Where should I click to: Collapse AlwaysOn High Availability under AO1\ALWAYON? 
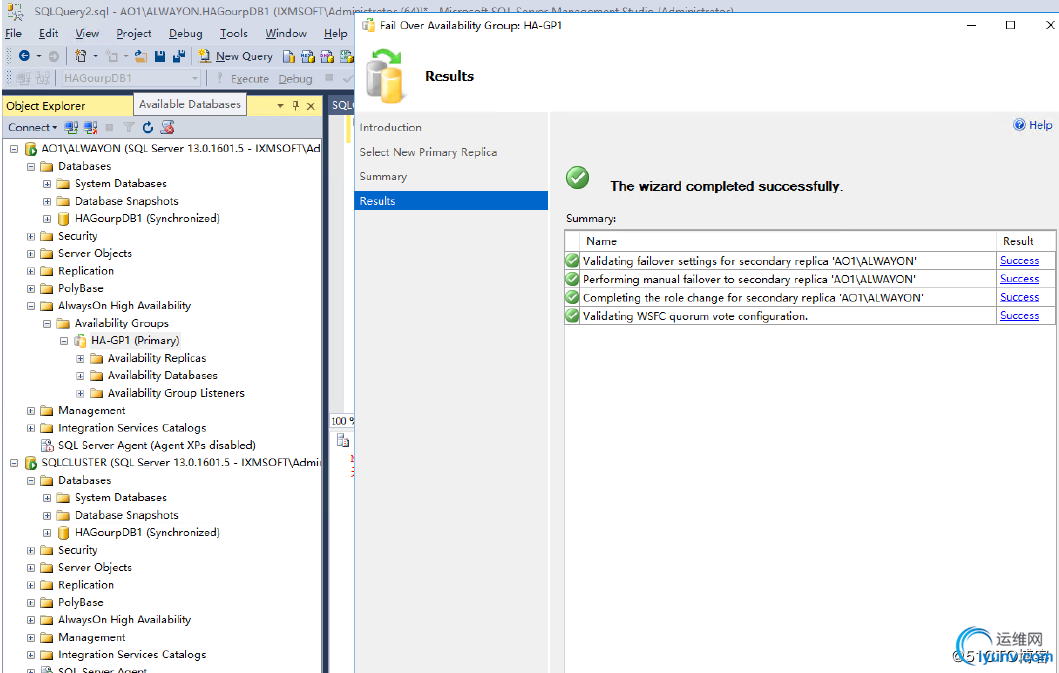tap(30, 306)
